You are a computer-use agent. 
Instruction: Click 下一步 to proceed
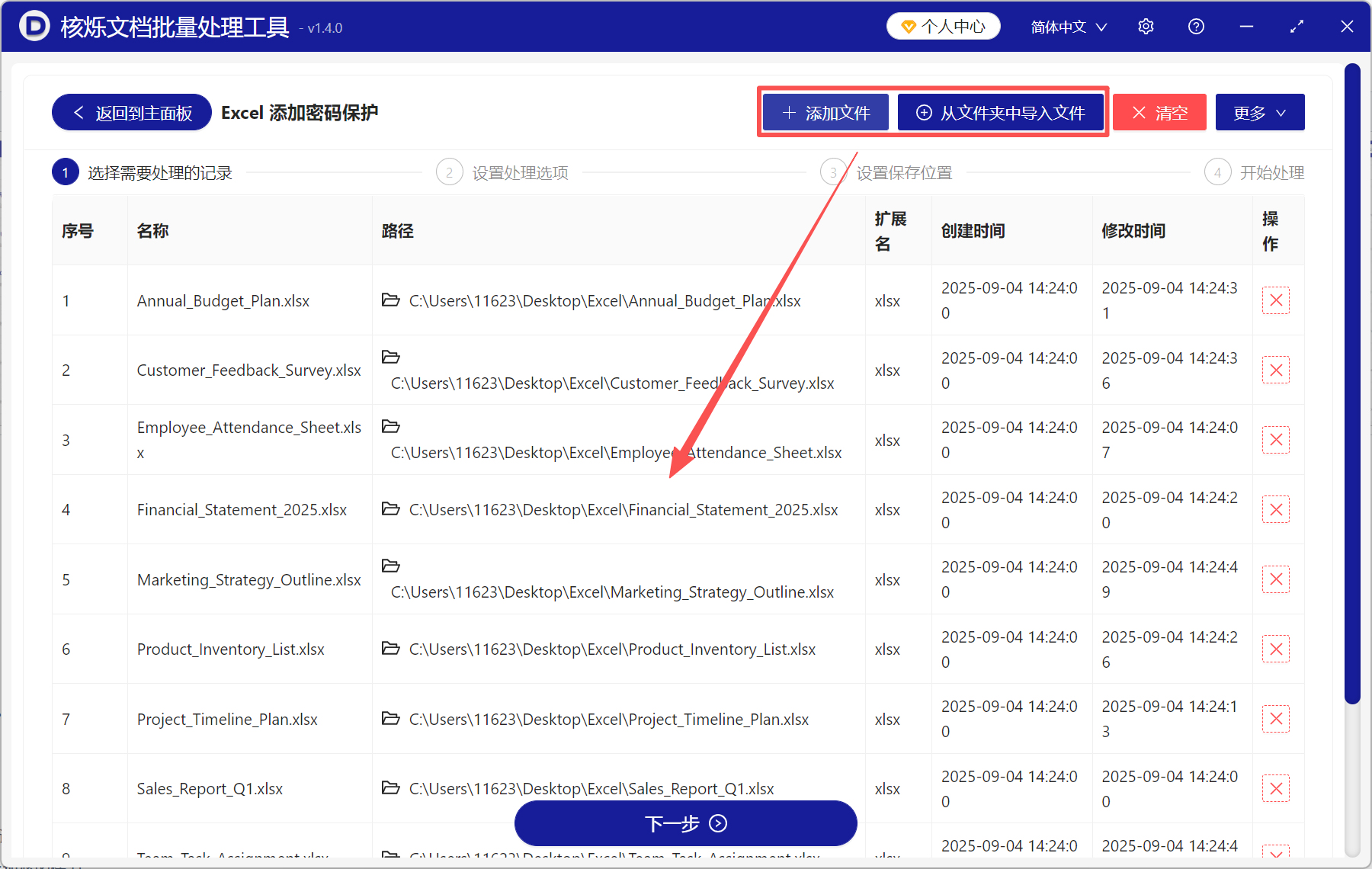click(x=684, y=823)
